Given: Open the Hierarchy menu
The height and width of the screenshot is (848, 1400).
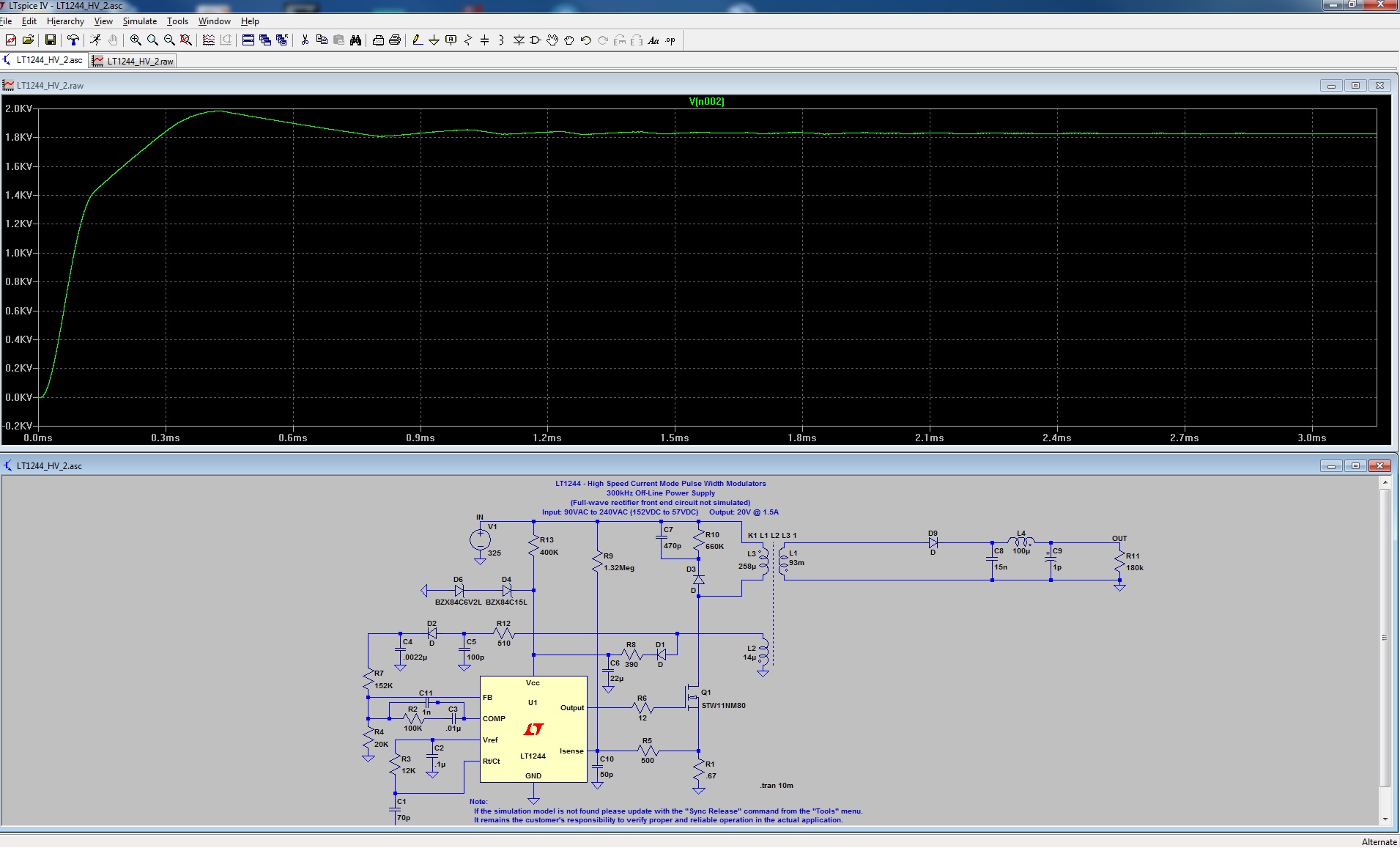Looking at the screenshot, I should click(x=65, y=21).
